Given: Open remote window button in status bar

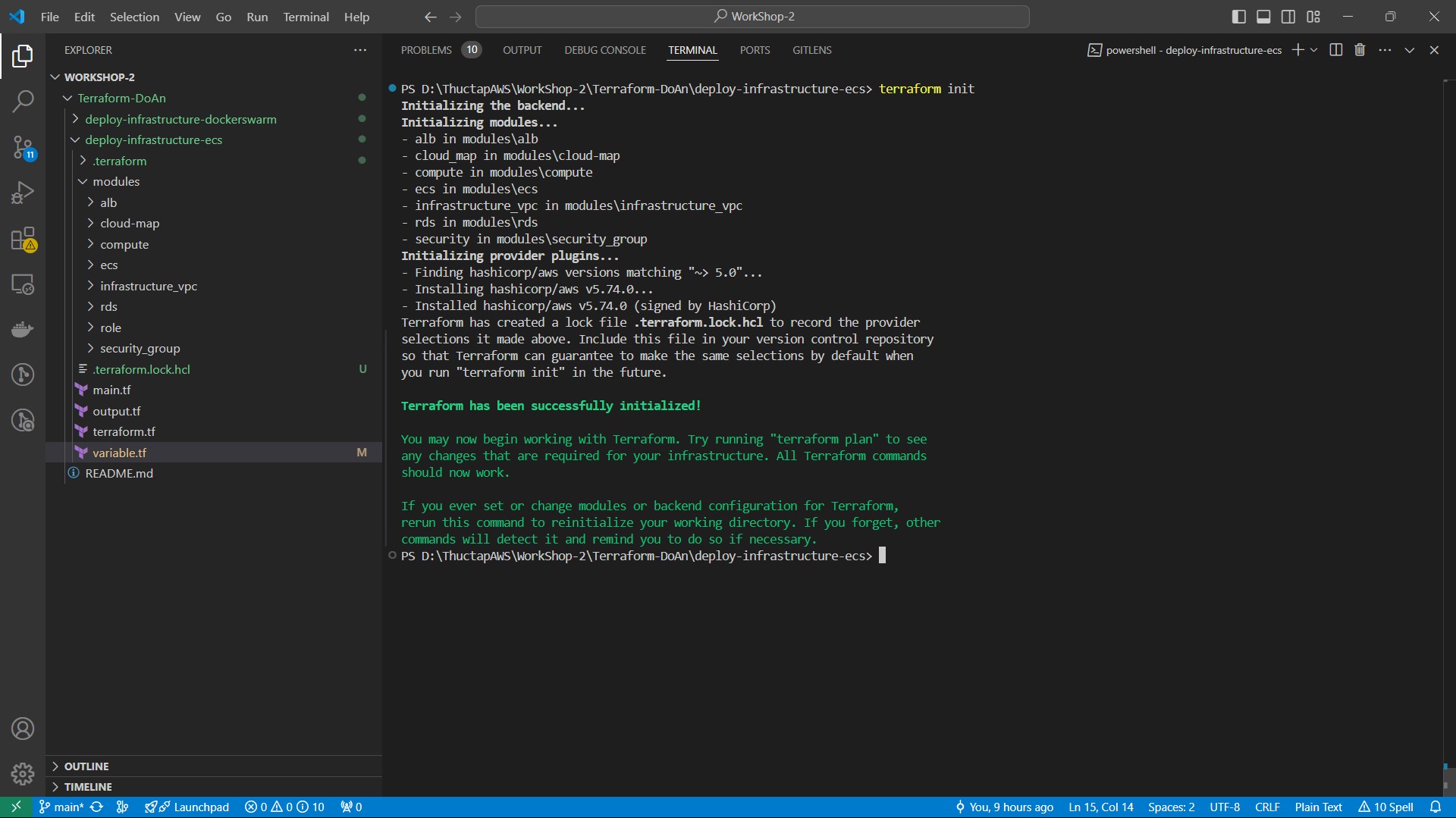Looking at the screenshot, I should (x=16, y=807).
